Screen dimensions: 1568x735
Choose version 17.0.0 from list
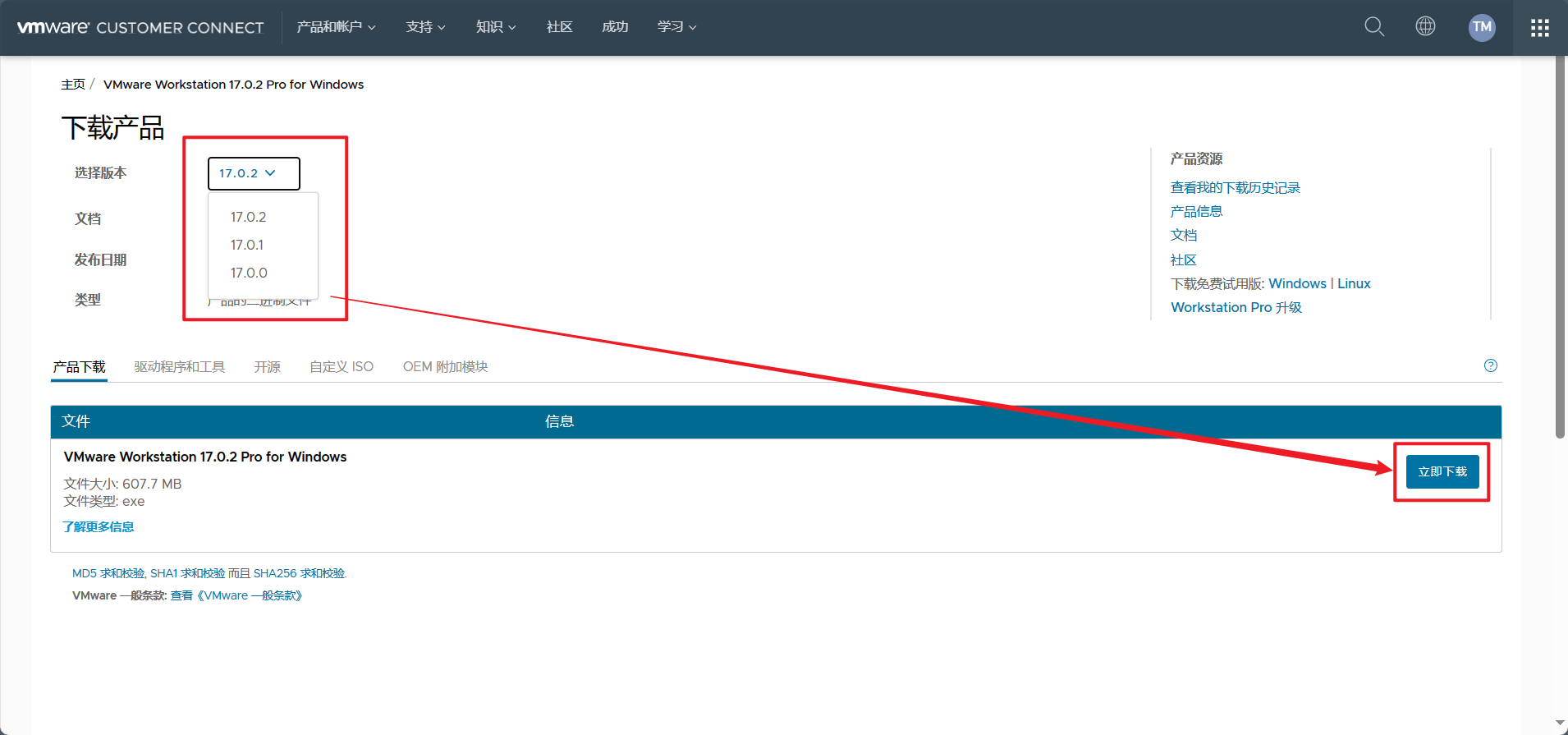click(x=249, y=273)
